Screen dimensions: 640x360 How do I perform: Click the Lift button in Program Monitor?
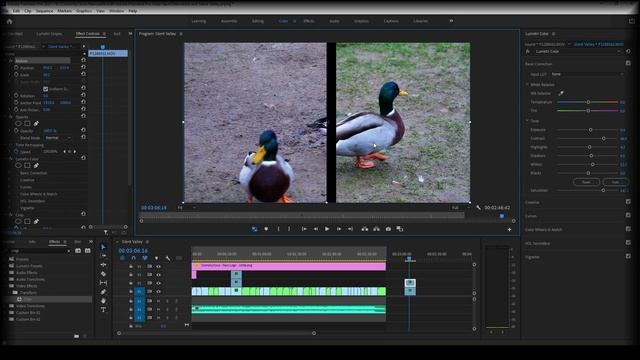[364, 229]
